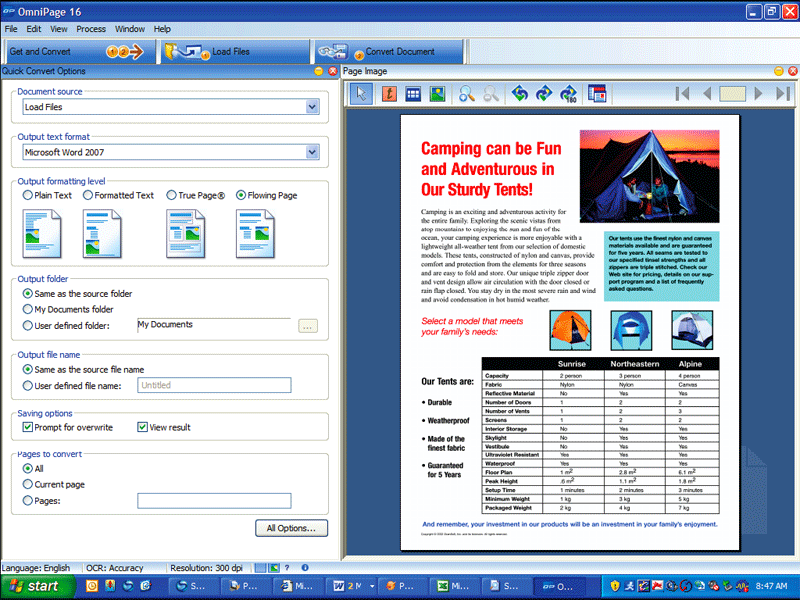Screen dimensions: 800x600
Task: Click the Pages range input field
Action: (213, 501)
